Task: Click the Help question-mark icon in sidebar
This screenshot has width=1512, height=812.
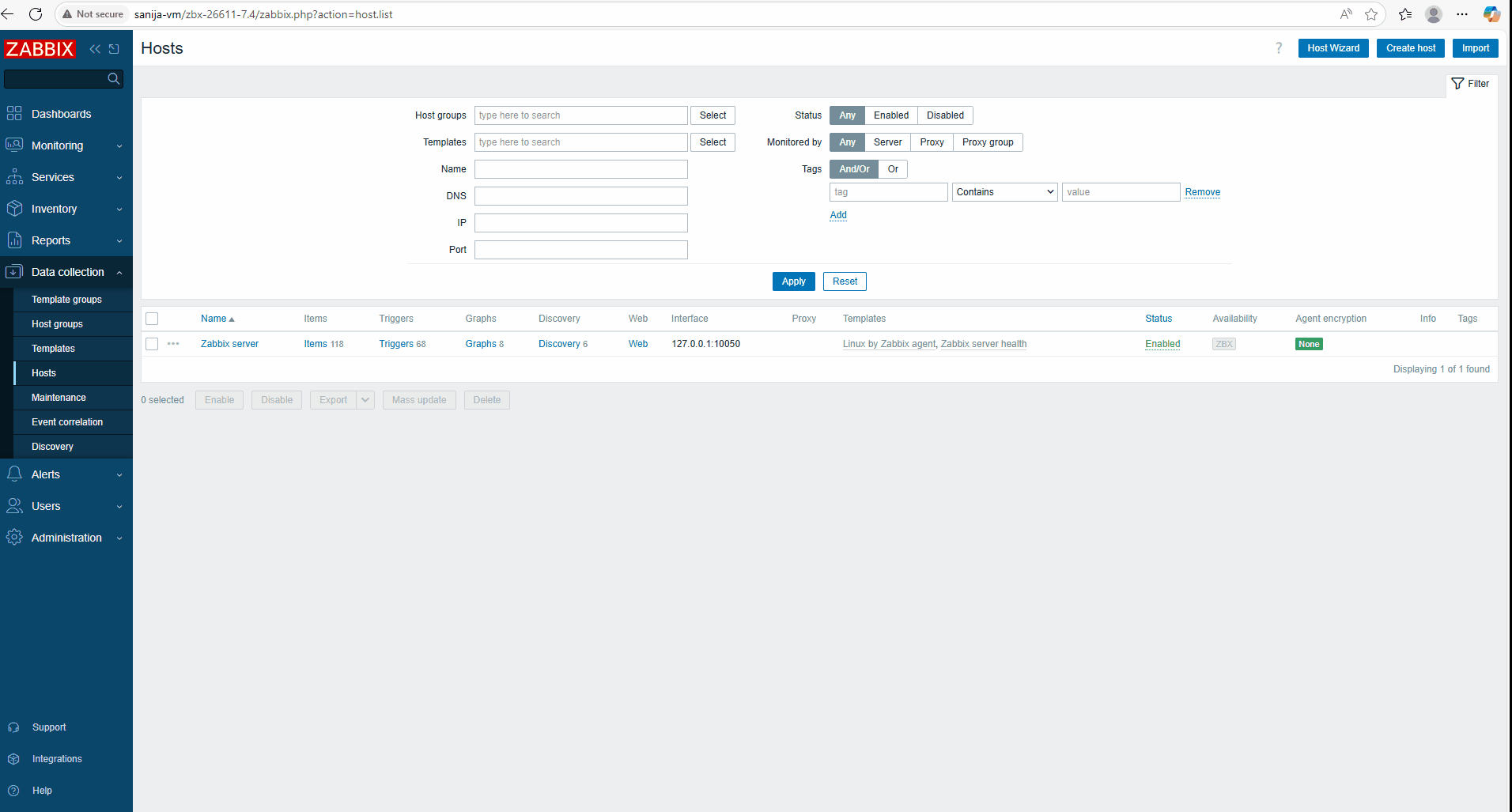Action: [13, 791]
